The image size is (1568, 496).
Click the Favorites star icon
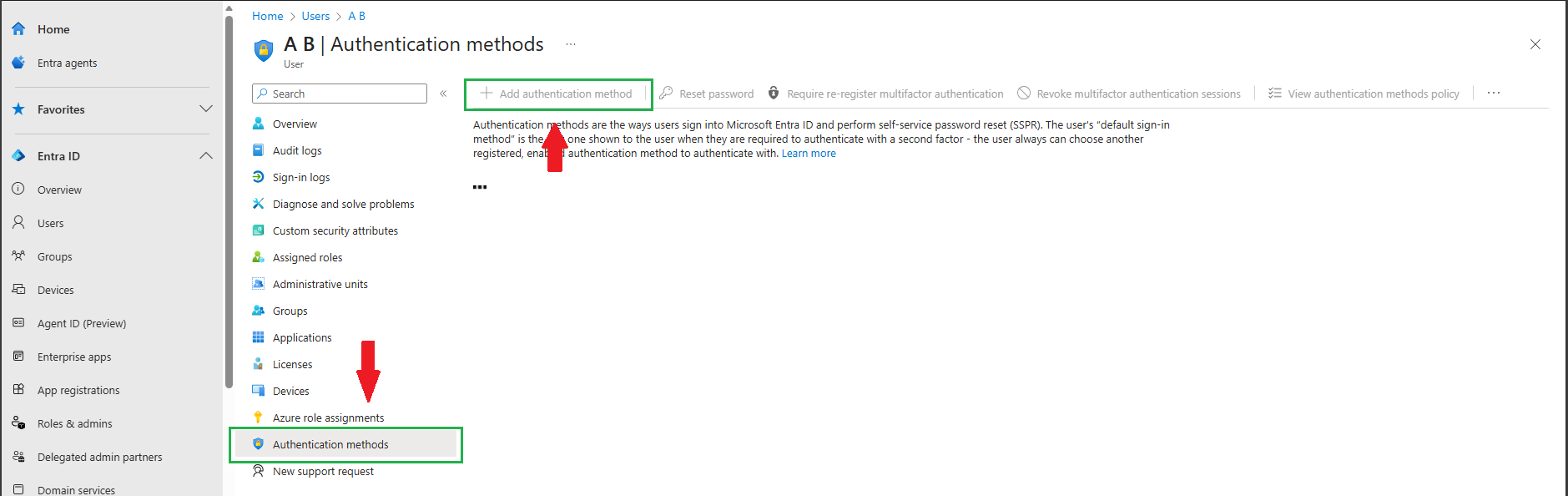[x=18, y=109]
